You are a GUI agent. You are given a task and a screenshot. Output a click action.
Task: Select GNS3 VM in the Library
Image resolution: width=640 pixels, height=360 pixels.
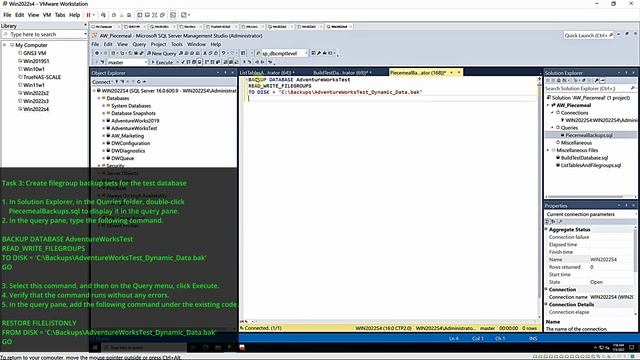point(34,53)
